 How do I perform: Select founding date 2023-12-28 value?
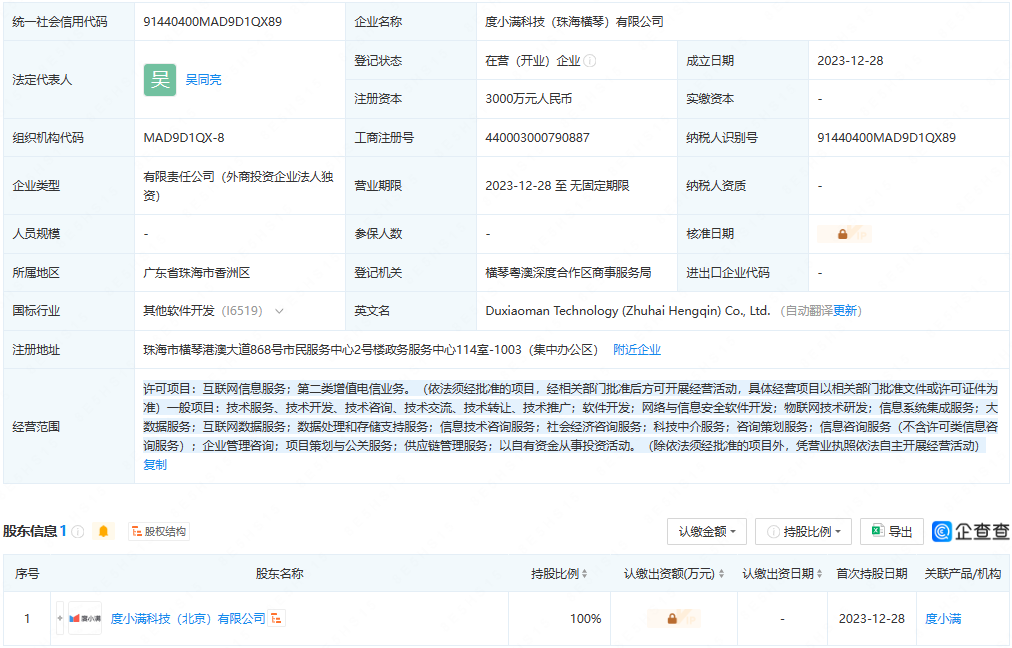click(x=850, y=61)
